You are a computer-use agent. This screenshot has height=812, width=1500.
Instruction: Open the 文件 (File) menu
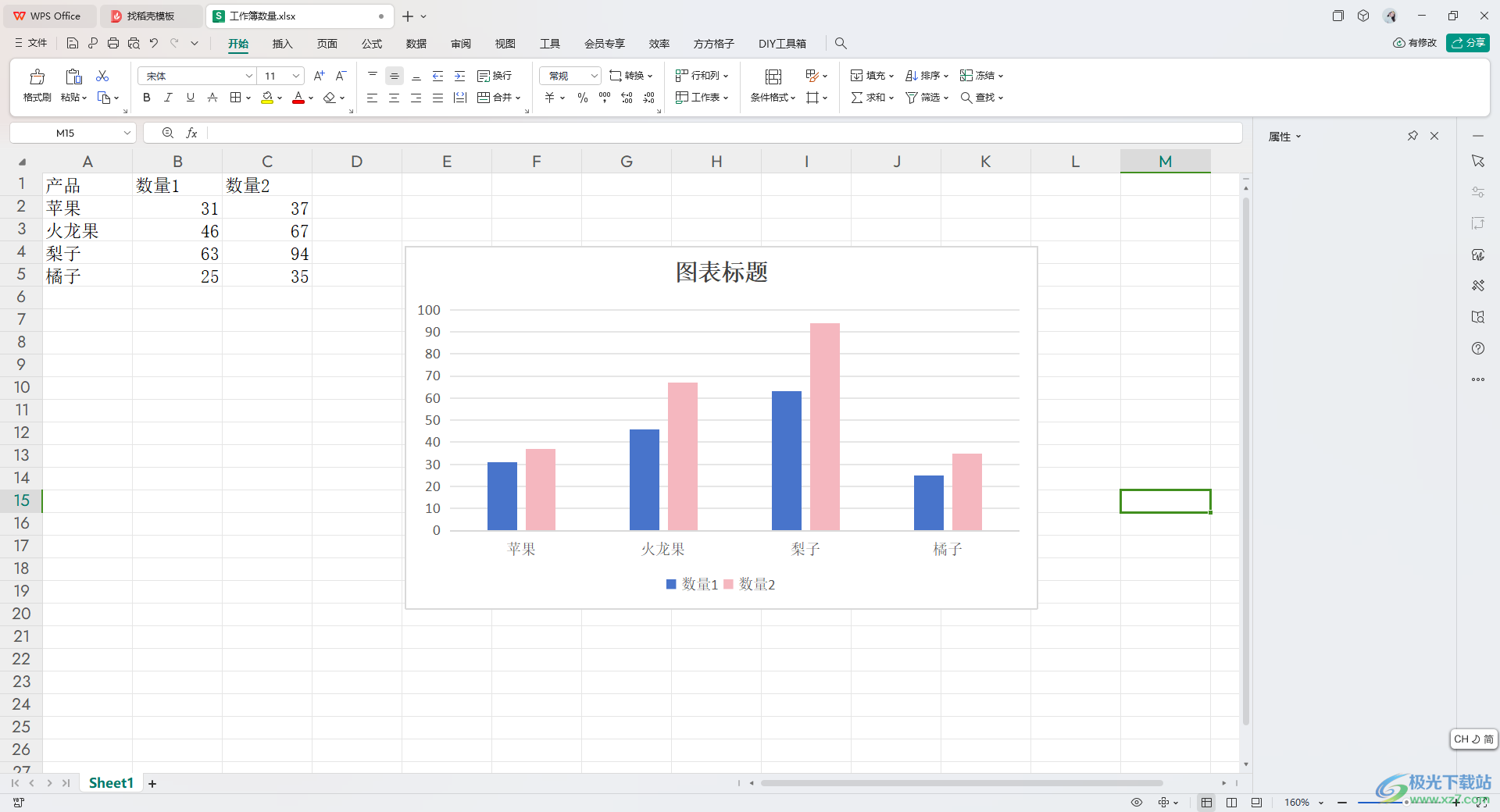[x=31, y=44]
